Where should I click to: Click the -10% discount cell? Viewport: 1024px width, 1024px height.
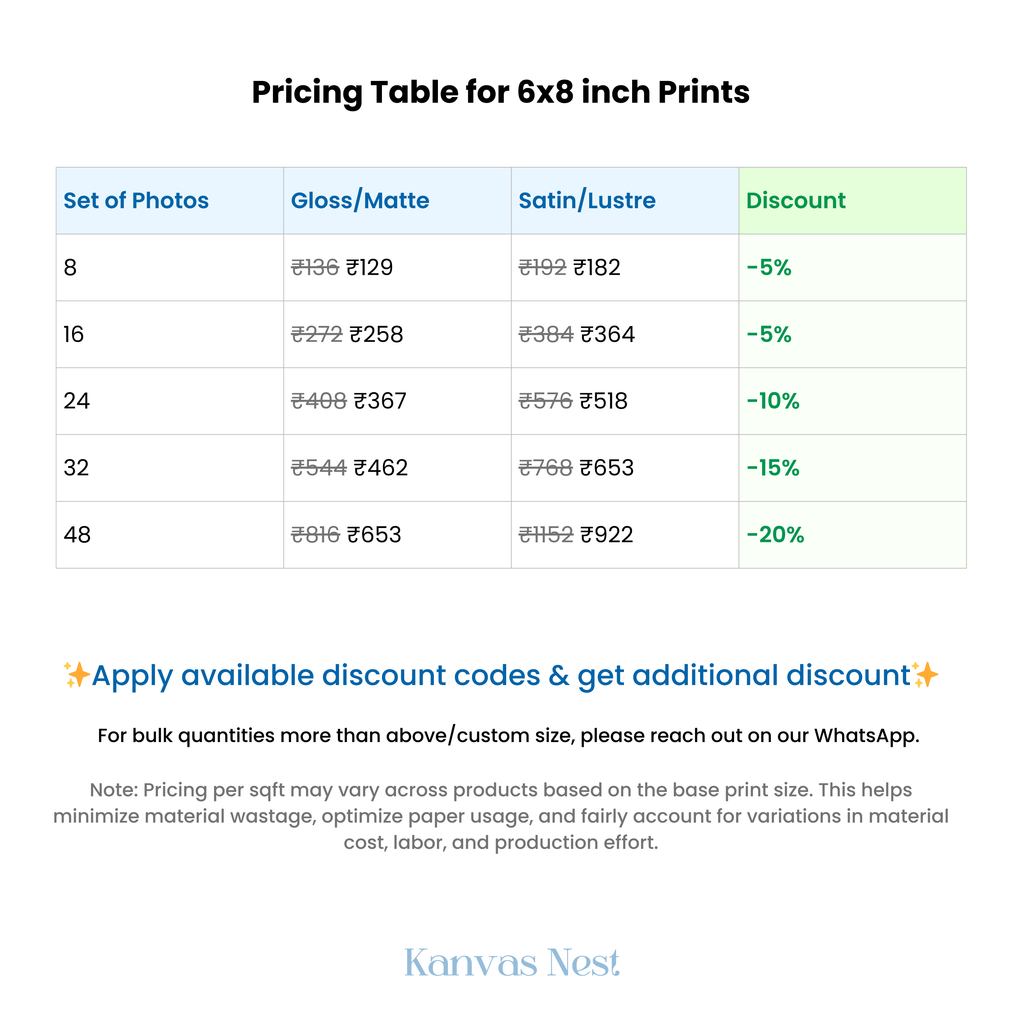tap(773, 401)
